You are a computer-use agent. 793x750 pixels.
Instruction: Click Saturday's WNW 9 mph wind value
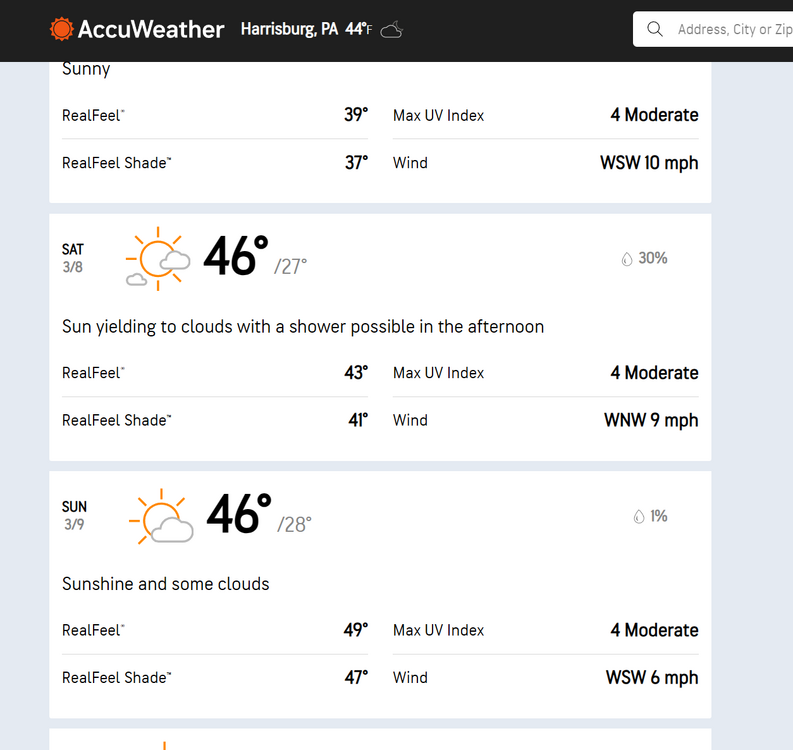[x=651, y=420]
